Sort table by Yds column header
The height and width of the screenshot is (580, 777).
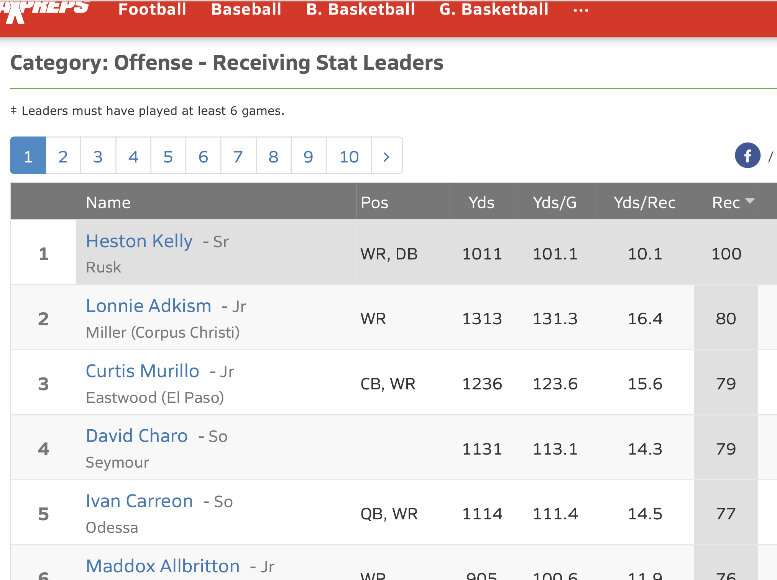[481, 202]
